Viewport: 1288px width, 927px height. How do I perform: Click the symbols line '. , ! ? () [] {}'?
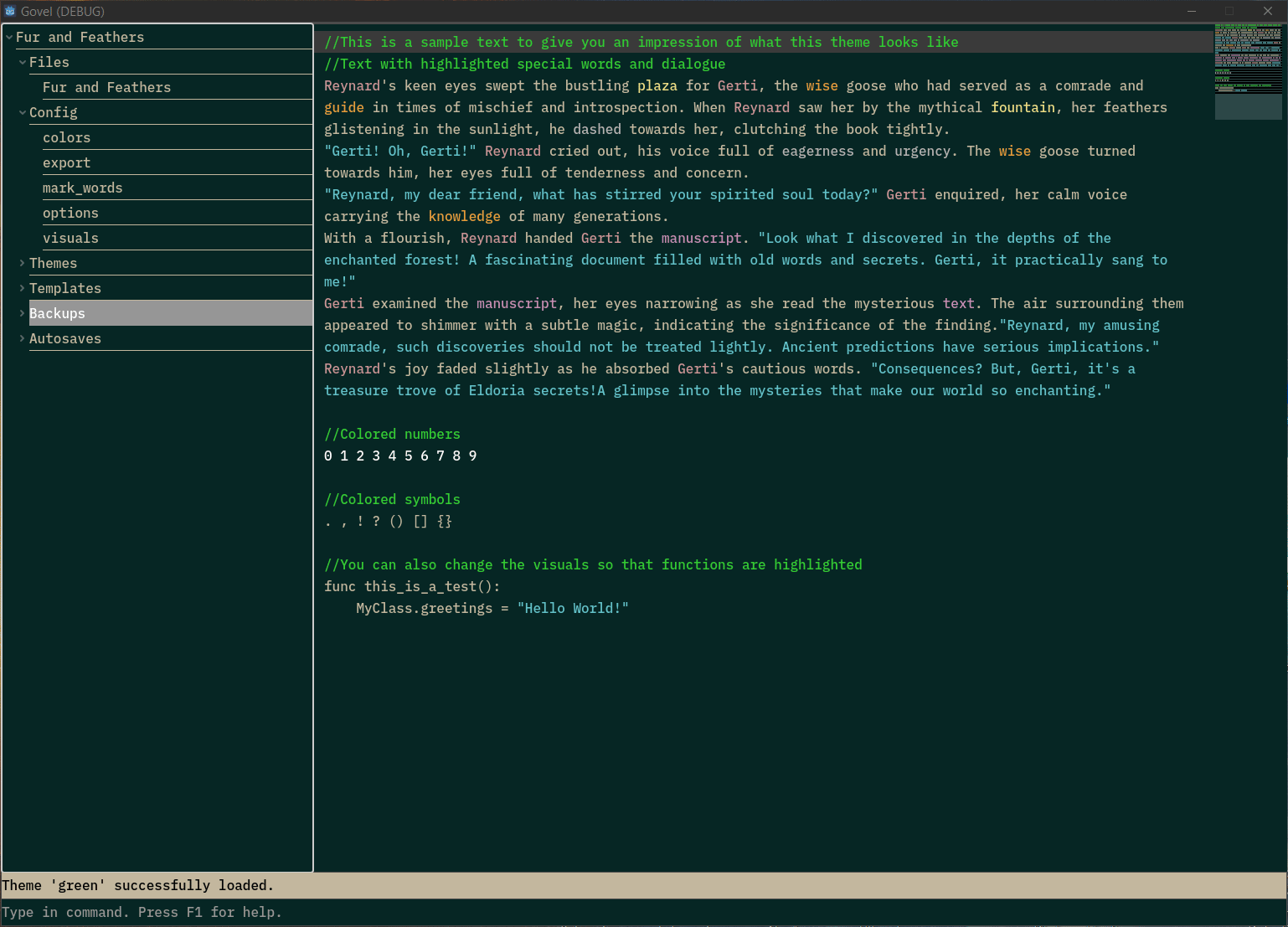[388, 521]
